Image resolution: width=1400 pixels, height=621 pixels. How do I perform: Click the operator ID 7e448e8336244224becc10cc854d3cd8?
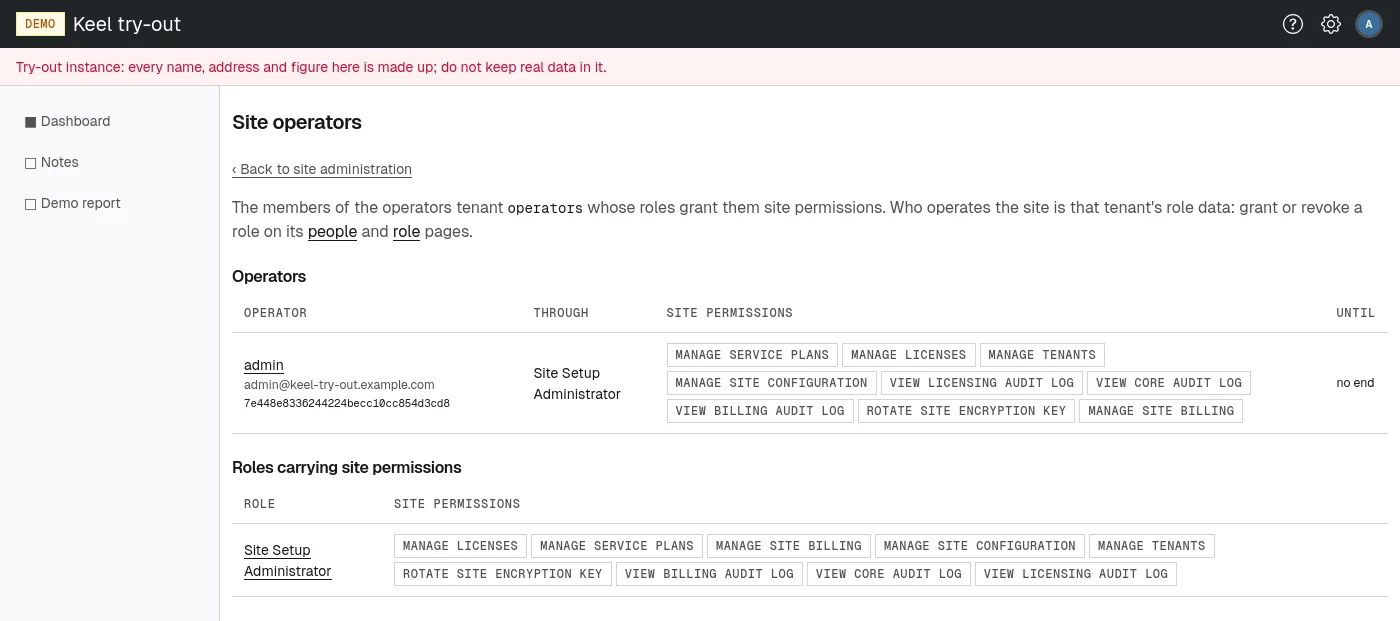point(347,403)
